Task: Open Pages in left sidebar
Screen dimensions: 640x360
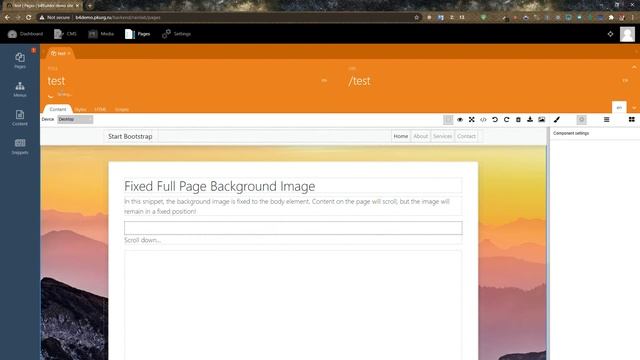Action: coord(20,60)
